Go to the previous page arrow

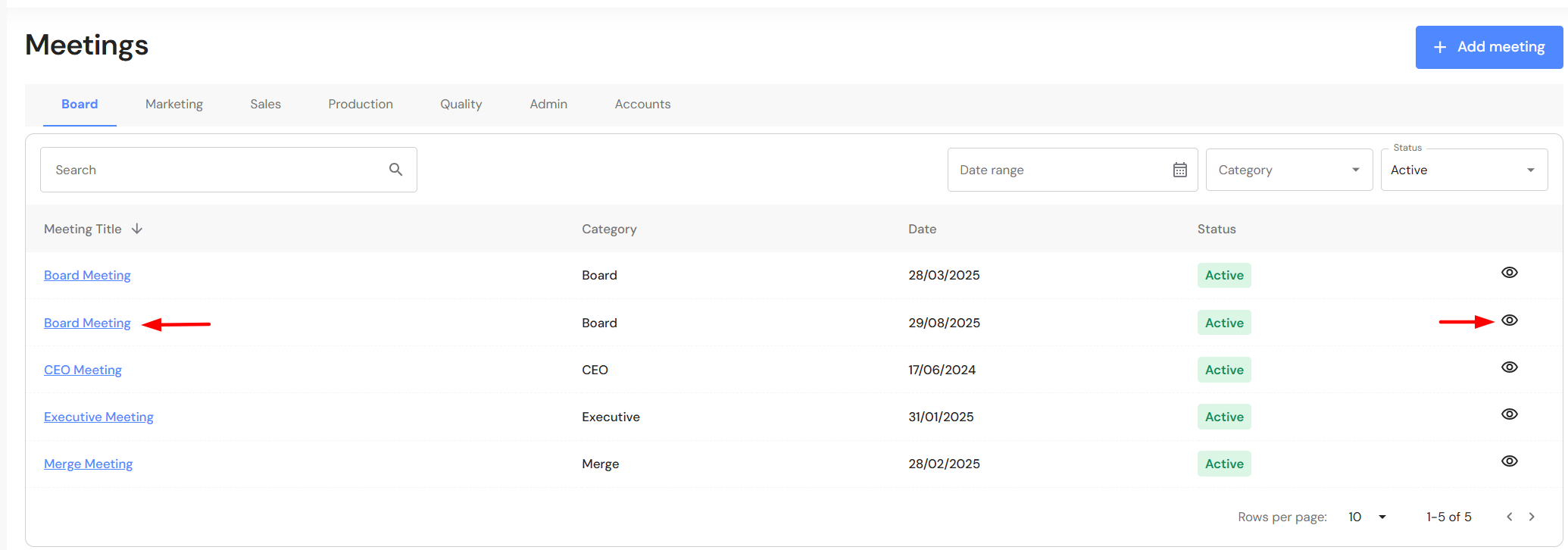(1509, 517)
